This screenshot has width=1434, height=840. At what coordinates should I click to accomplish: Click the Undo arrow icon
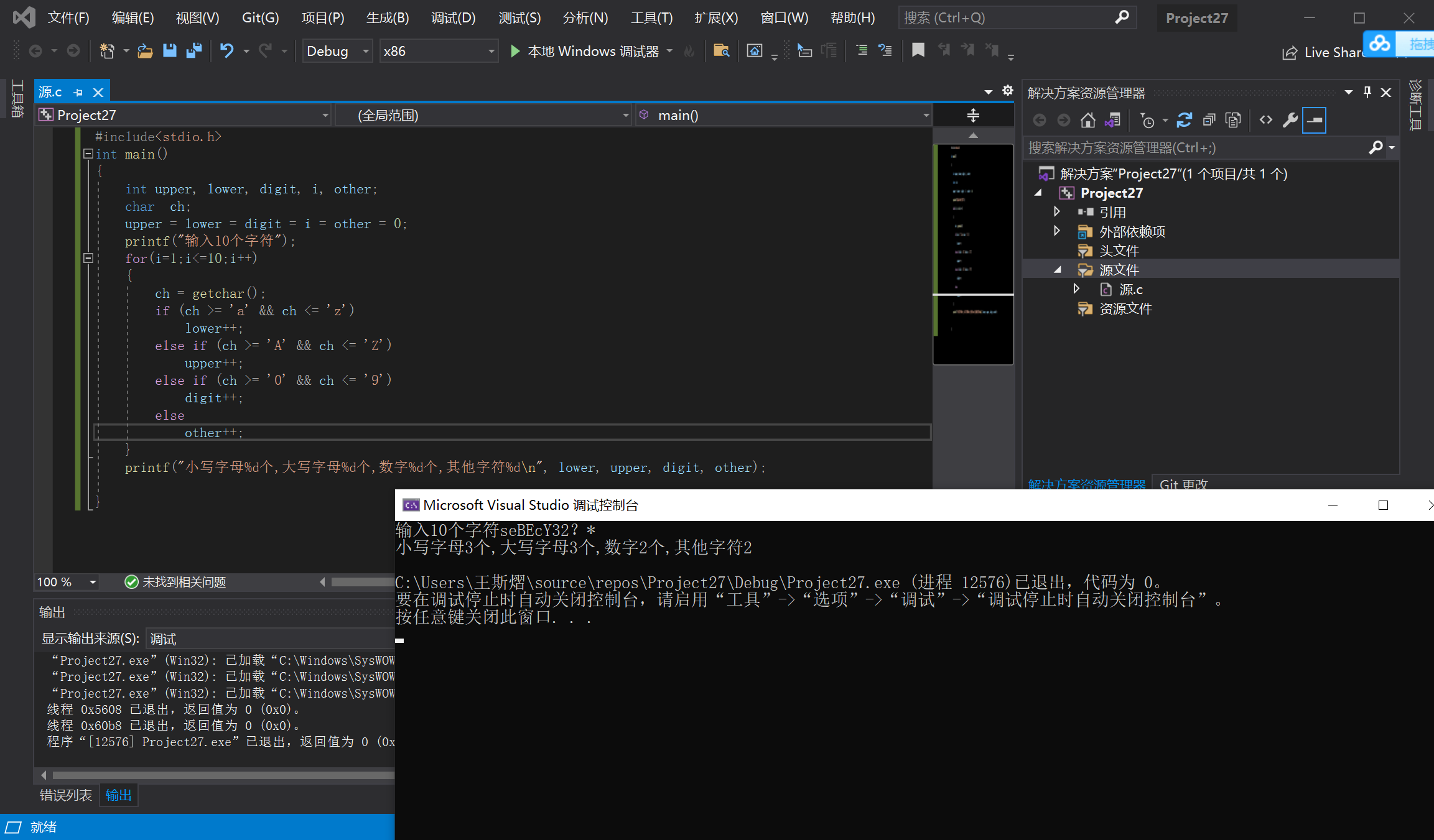(x=226, y=50)
